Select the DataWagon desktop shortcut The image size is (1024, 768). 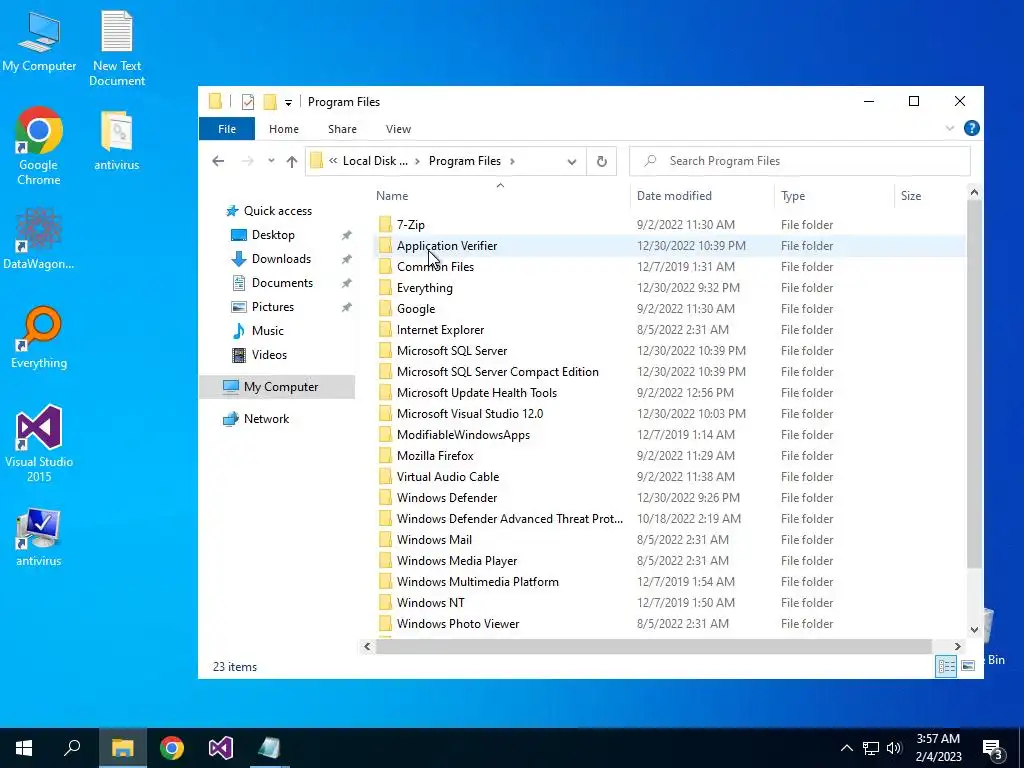pos(39,238)
